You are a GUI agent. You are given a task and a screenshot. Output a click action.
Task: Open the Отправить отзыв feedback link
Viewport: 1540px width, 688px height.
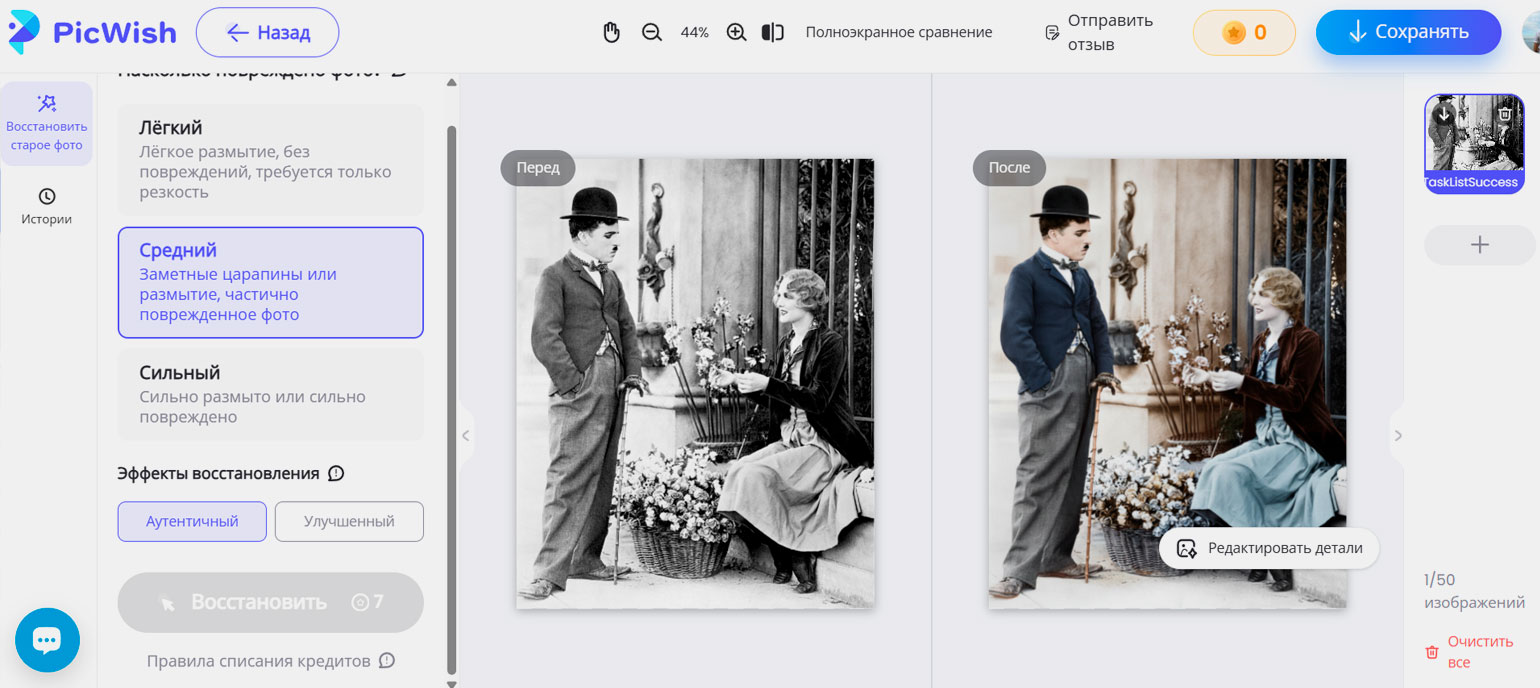point(1099,32)
